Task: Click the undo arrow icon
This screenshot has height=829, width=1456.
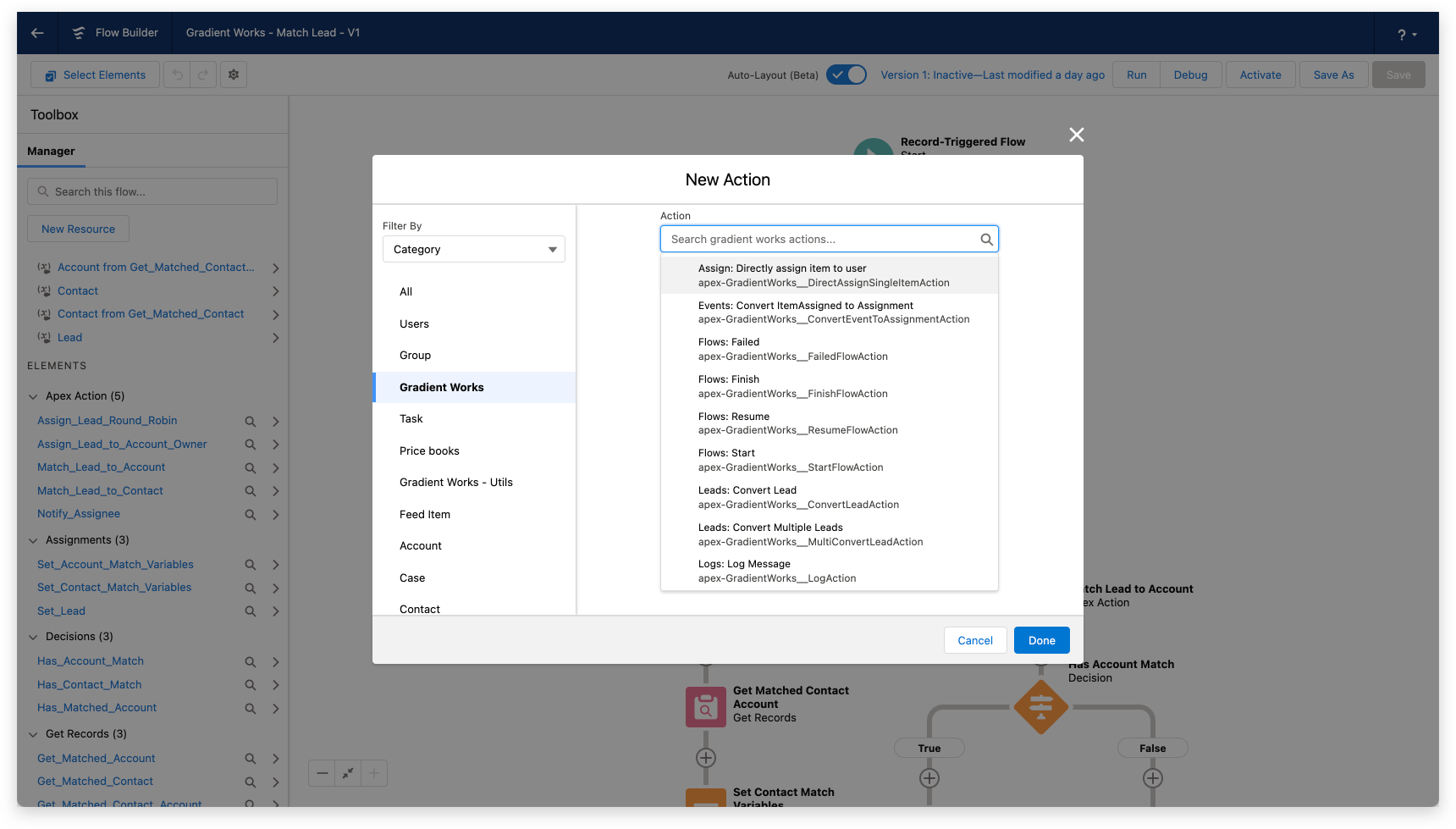Action: [x=178, y=75]
